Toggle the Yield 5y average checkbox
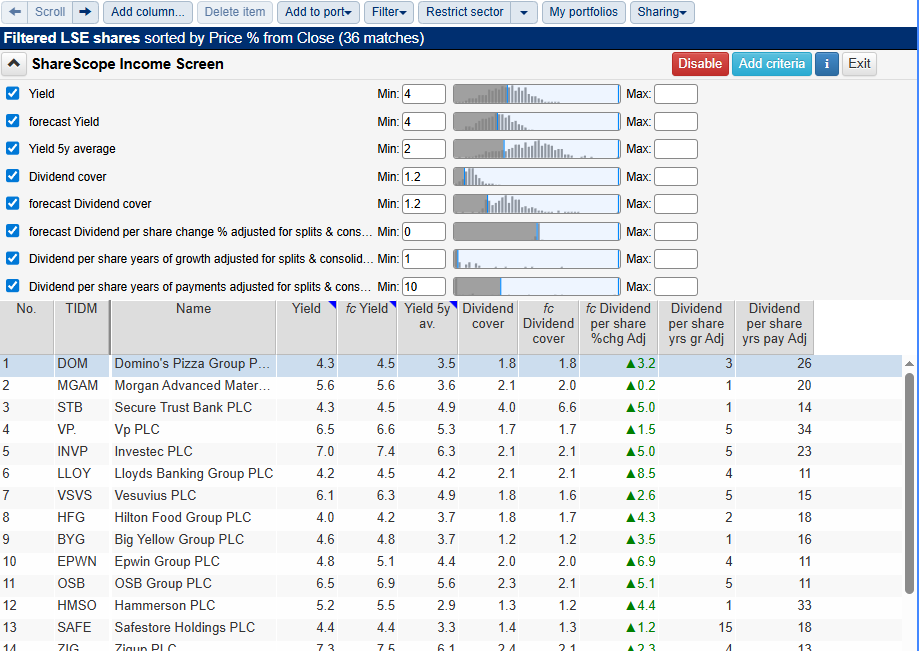 (12, 149)
